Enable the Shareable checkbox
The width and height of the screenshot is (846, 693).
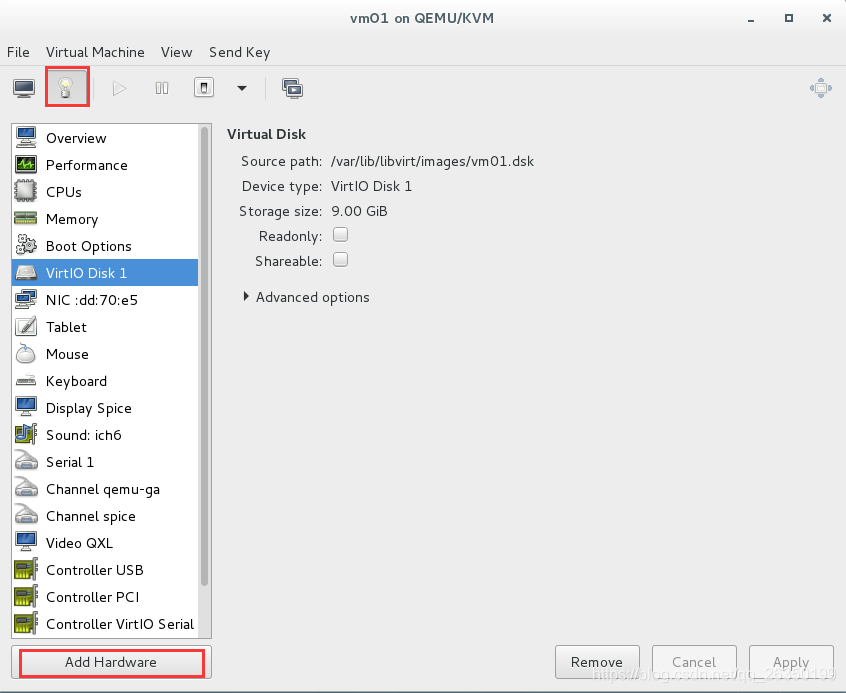[340, 260]
